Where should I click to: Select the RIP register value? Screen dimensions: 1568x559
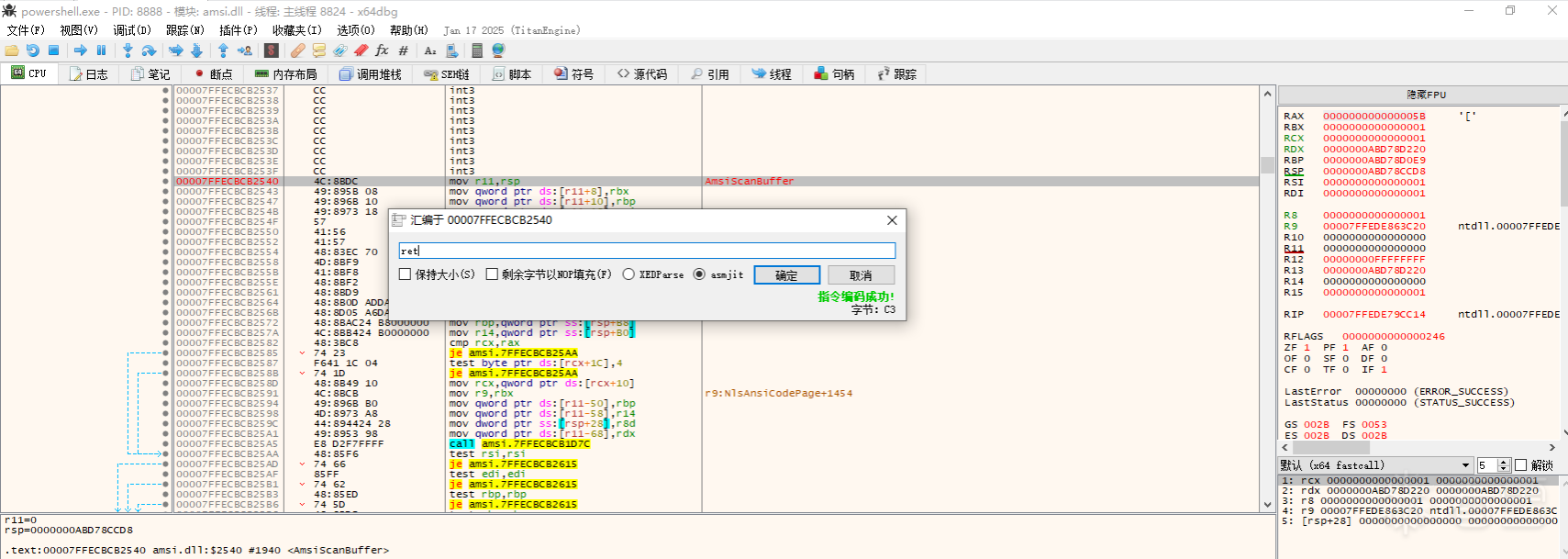click(x=1373, y=315)
